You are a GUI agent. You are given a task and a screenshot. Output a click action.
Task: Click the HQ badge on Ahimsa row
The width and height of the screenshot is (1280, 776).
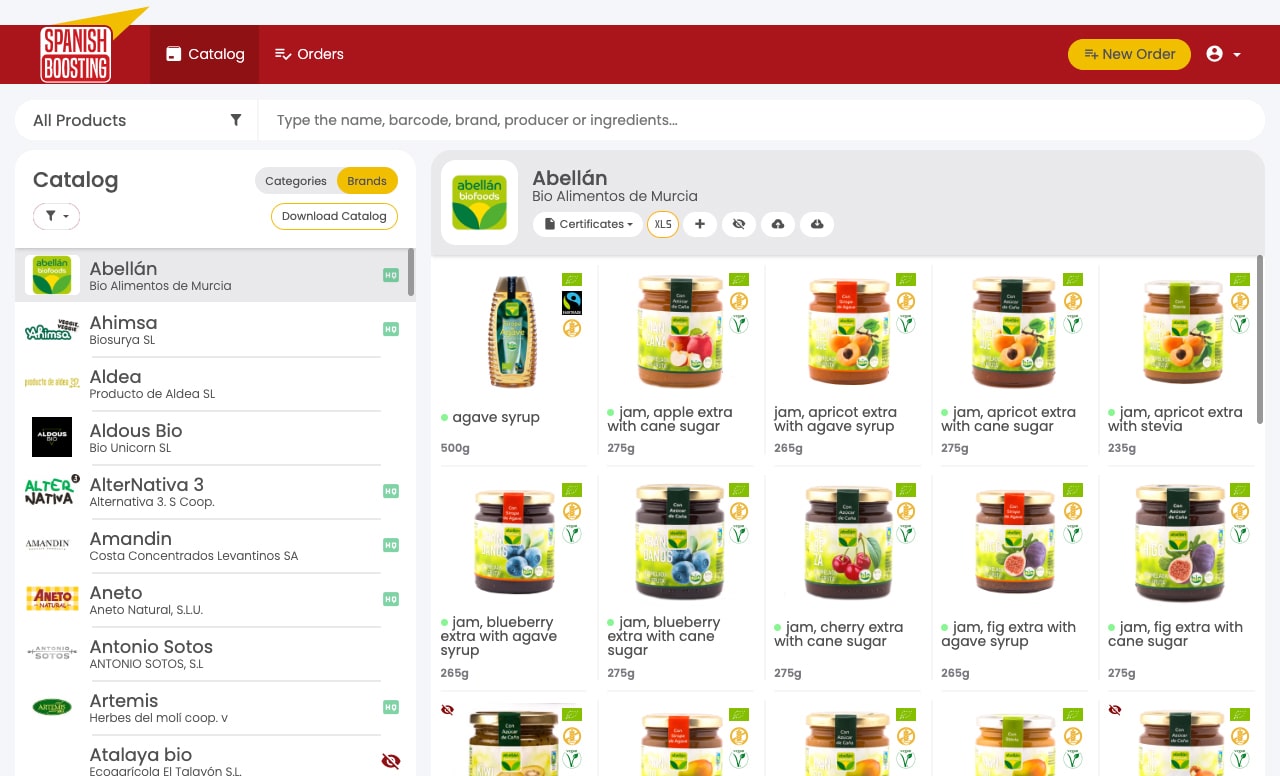tap(391, 329)
